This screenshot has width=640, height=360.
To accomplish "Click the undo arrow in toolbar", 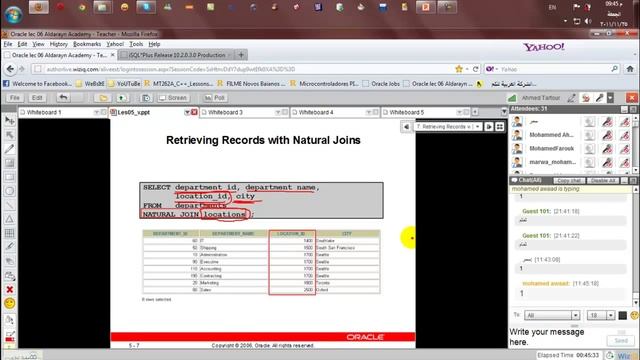I will pos(63,98).
